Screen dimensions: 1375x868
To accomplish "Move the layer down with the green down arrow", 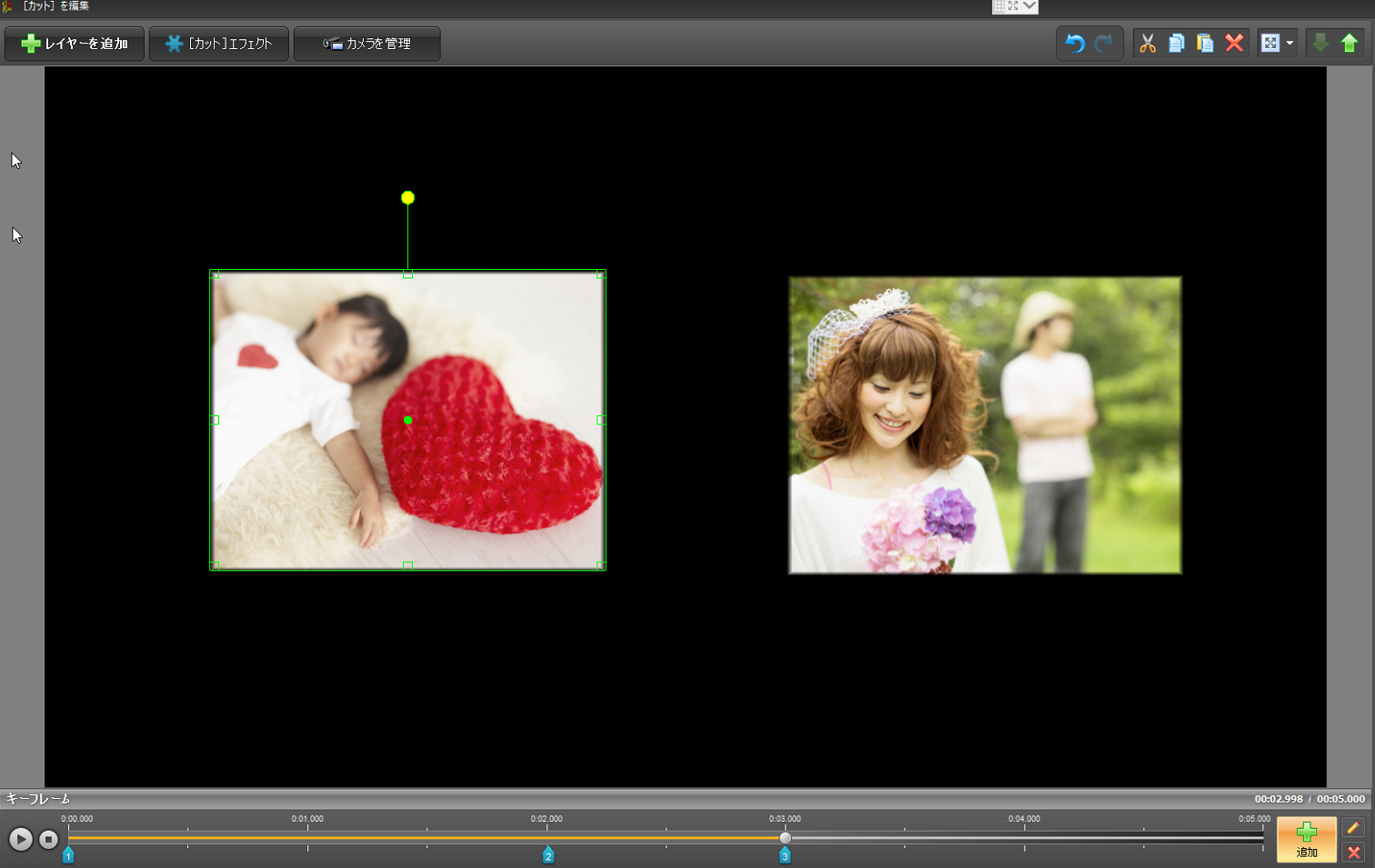I will [x=1320, y=43].
